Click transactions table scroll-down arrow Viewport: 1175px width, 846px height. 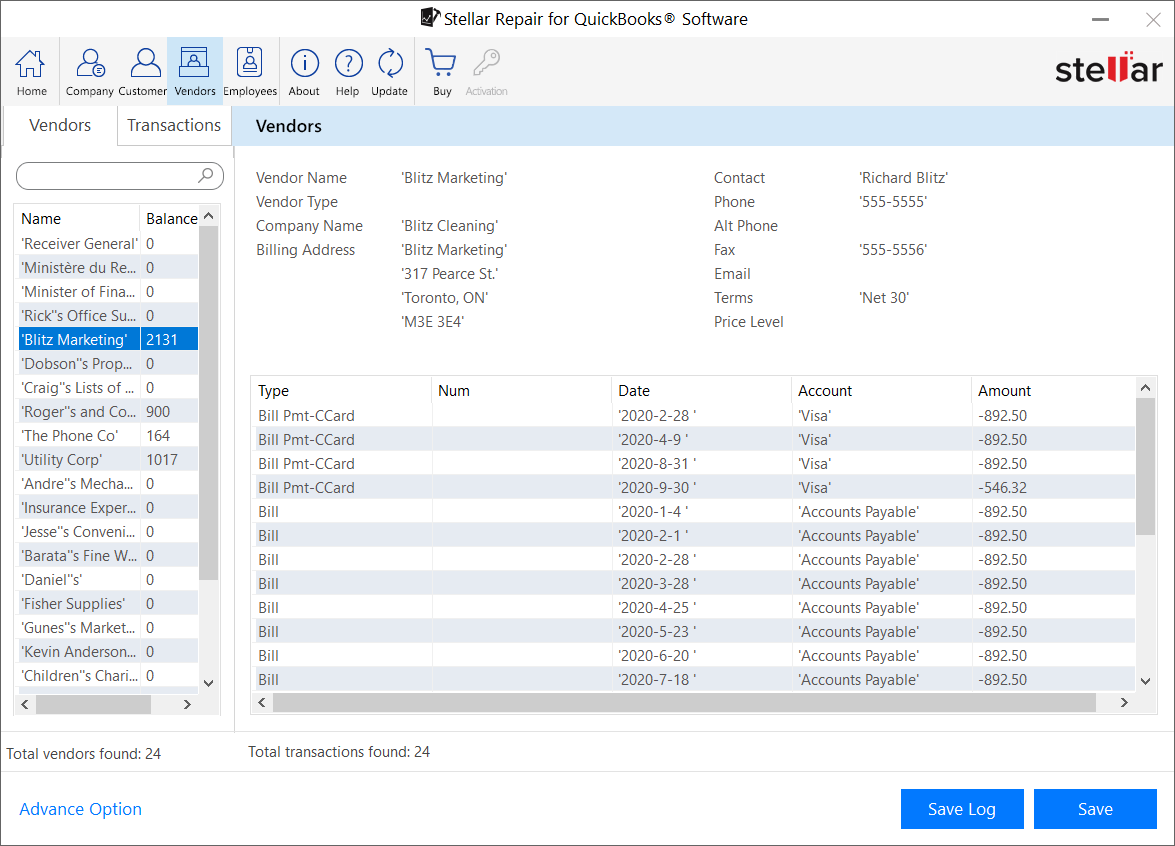(x=1146, y=681)
